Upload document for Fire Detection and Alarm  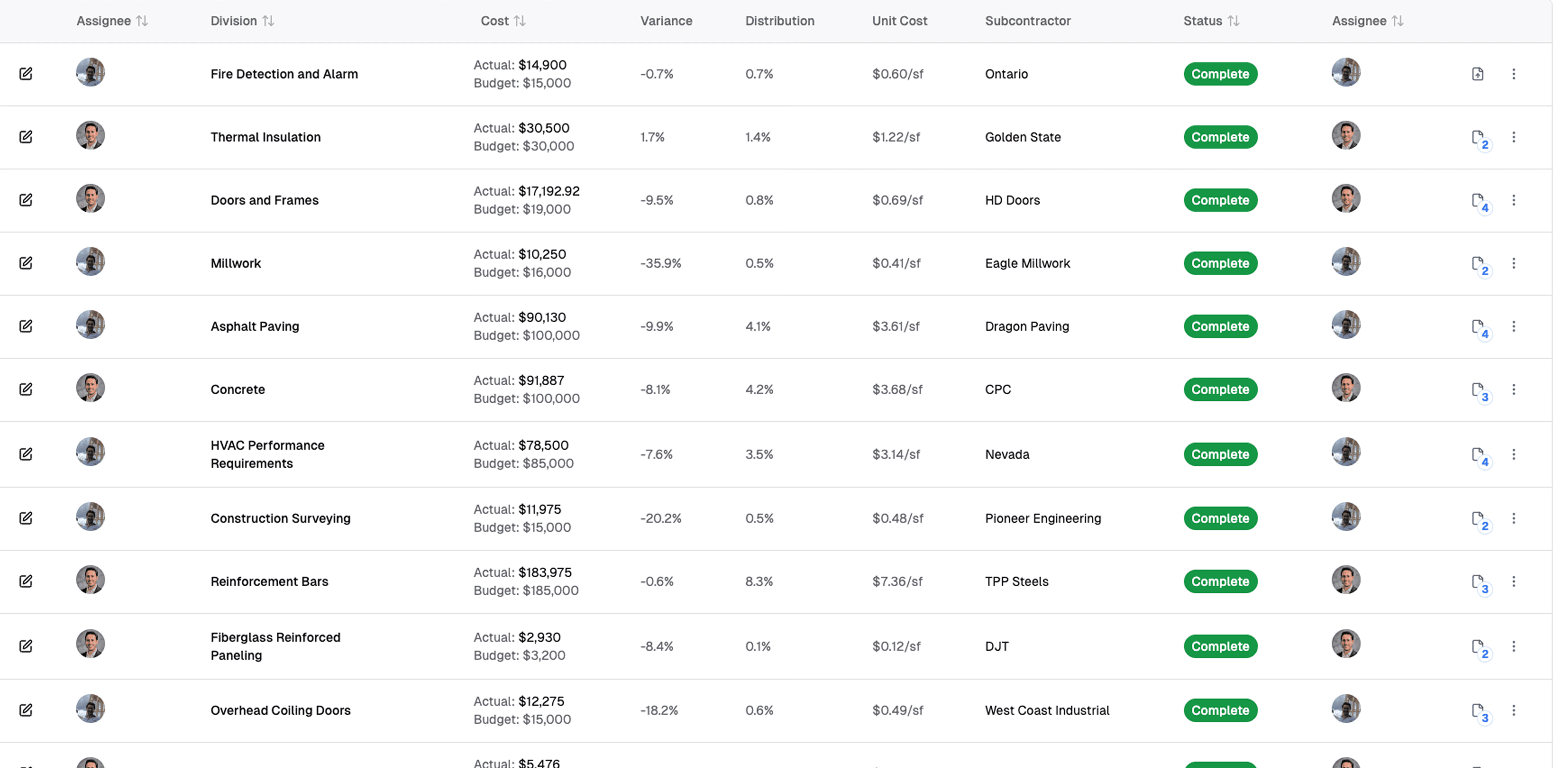pyautogui.click(x=1477, y=74)
